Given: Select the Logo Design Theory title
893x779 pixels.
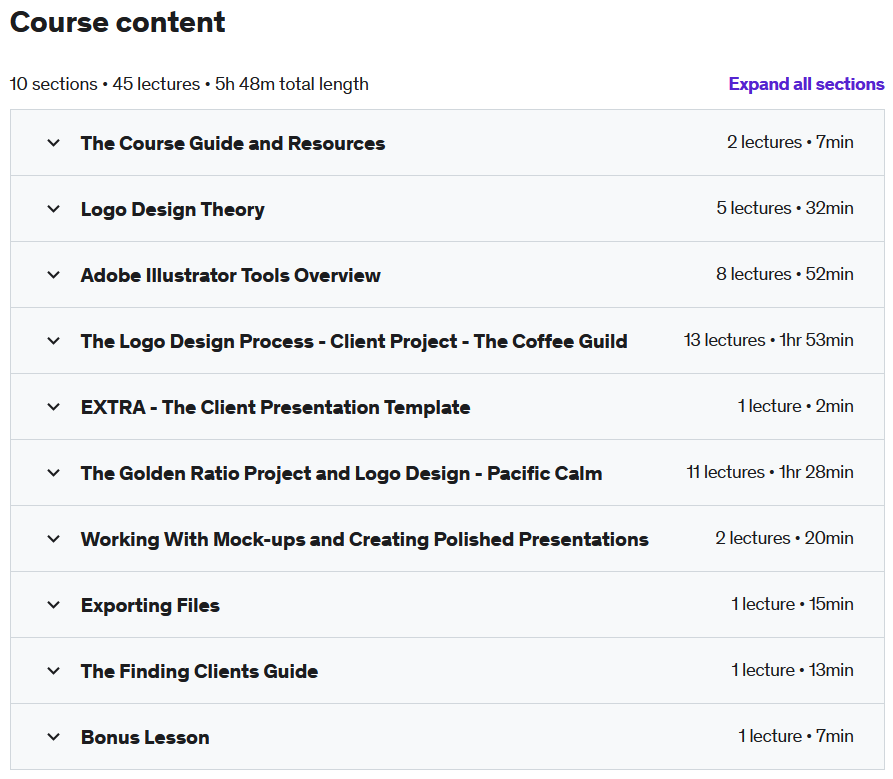Looking at the screenshot, I should [x=173, y=210].
